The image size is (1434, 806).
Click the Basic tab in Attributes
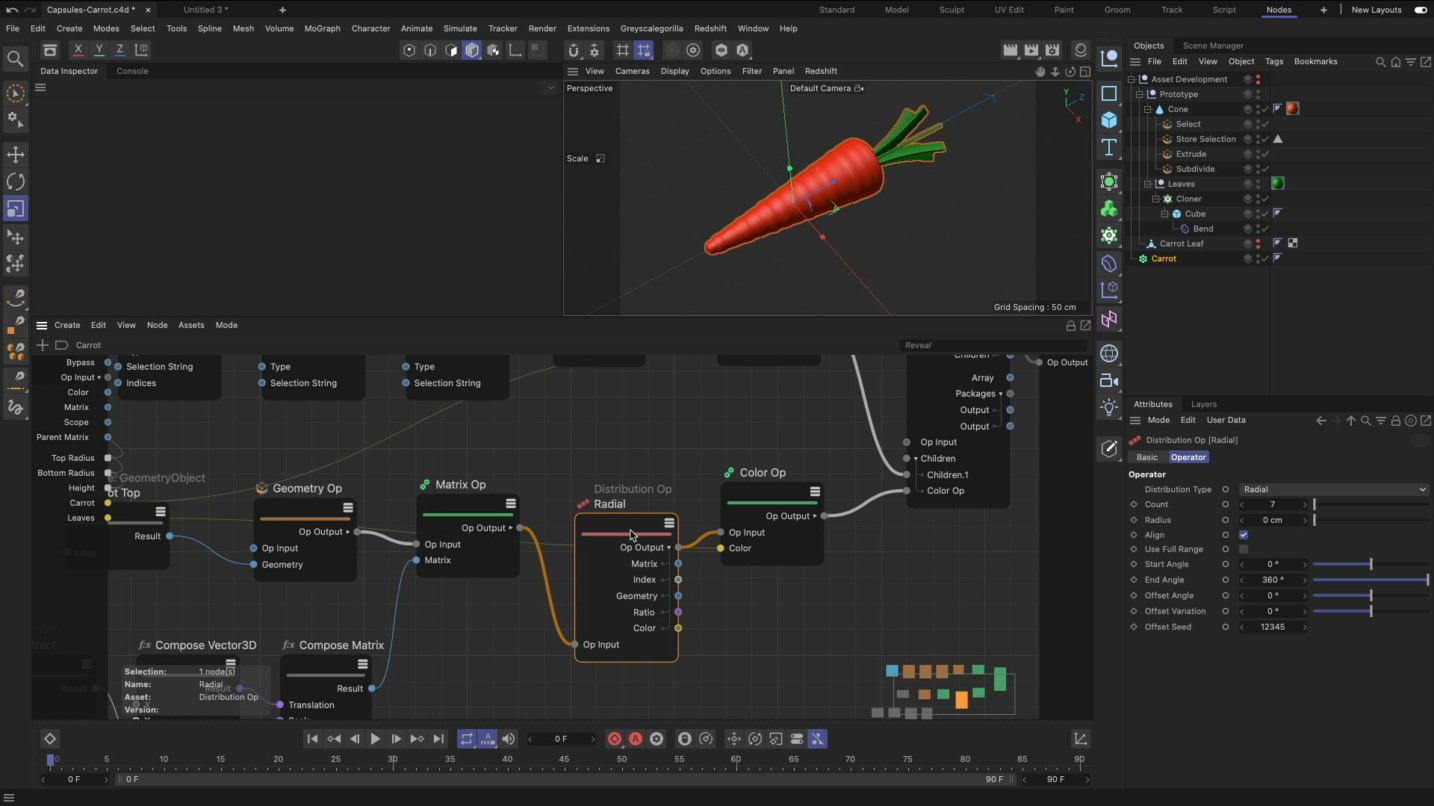(x=1147, y=457)
